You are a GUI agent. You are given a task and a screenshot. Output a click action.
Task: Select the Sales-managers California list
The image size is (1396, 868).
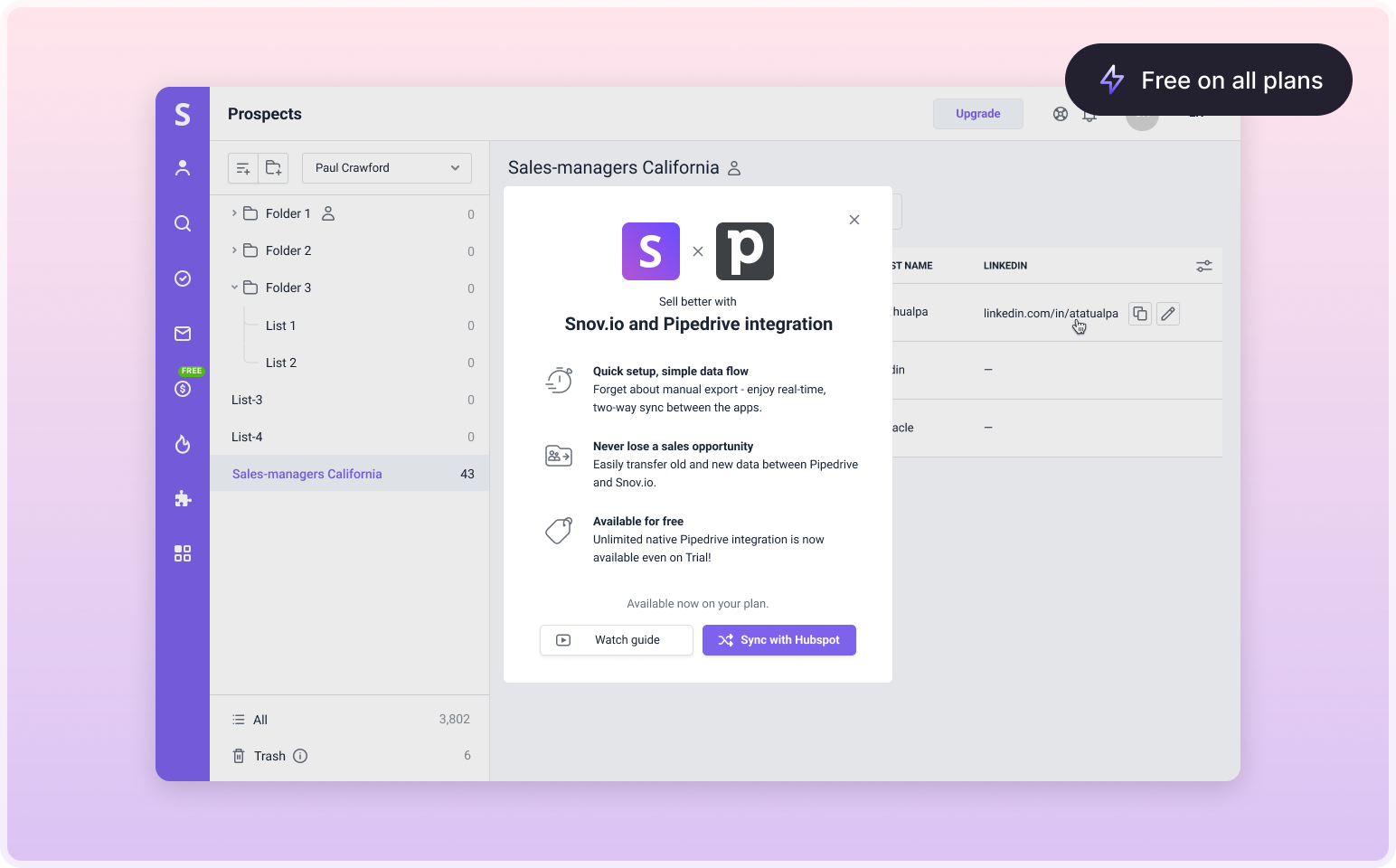coord(307,473)
